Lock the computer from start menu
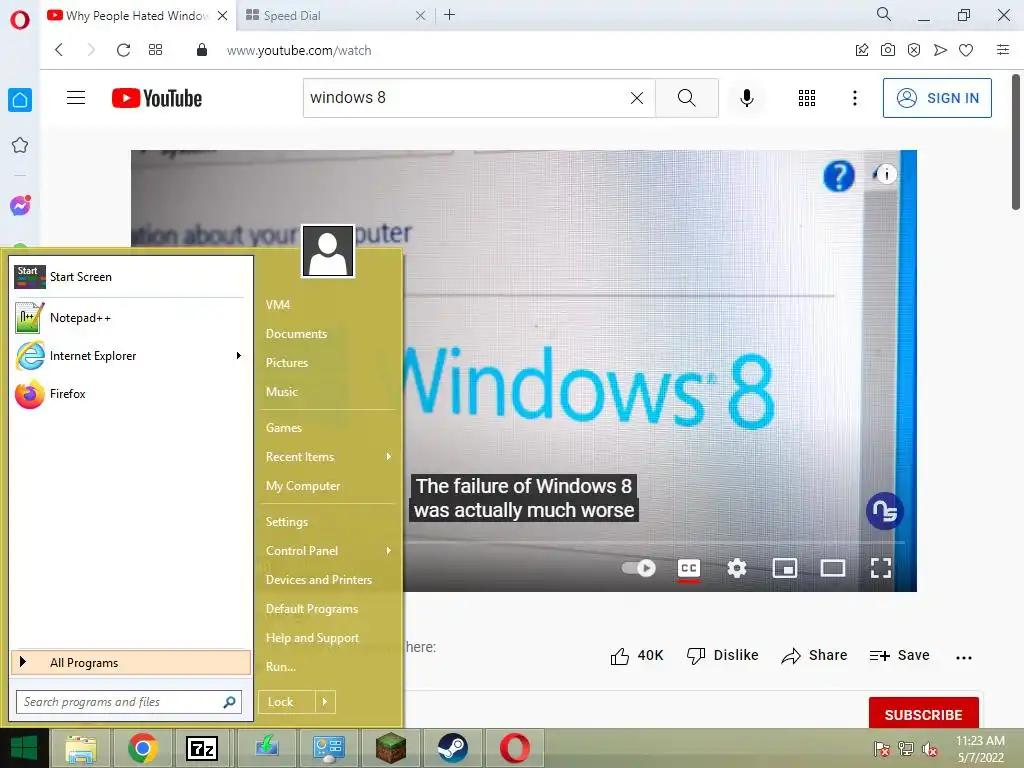This screenshot has height=768, width=1024. [x=287, y=702]
